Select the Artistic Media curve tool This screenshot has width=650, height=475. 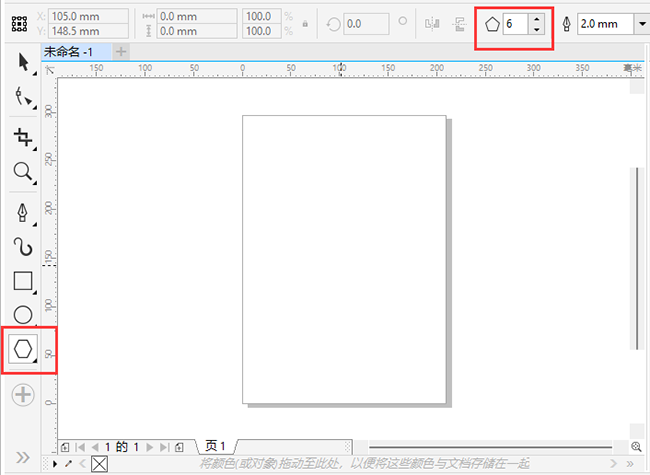click(x=23, y=247)
